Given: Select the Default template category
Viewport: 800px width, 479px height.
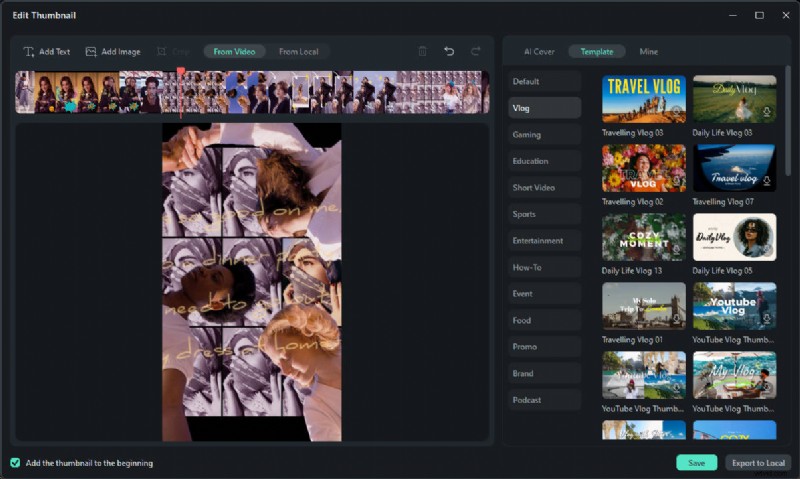Looking at the screenshot, I should (544, 81).
